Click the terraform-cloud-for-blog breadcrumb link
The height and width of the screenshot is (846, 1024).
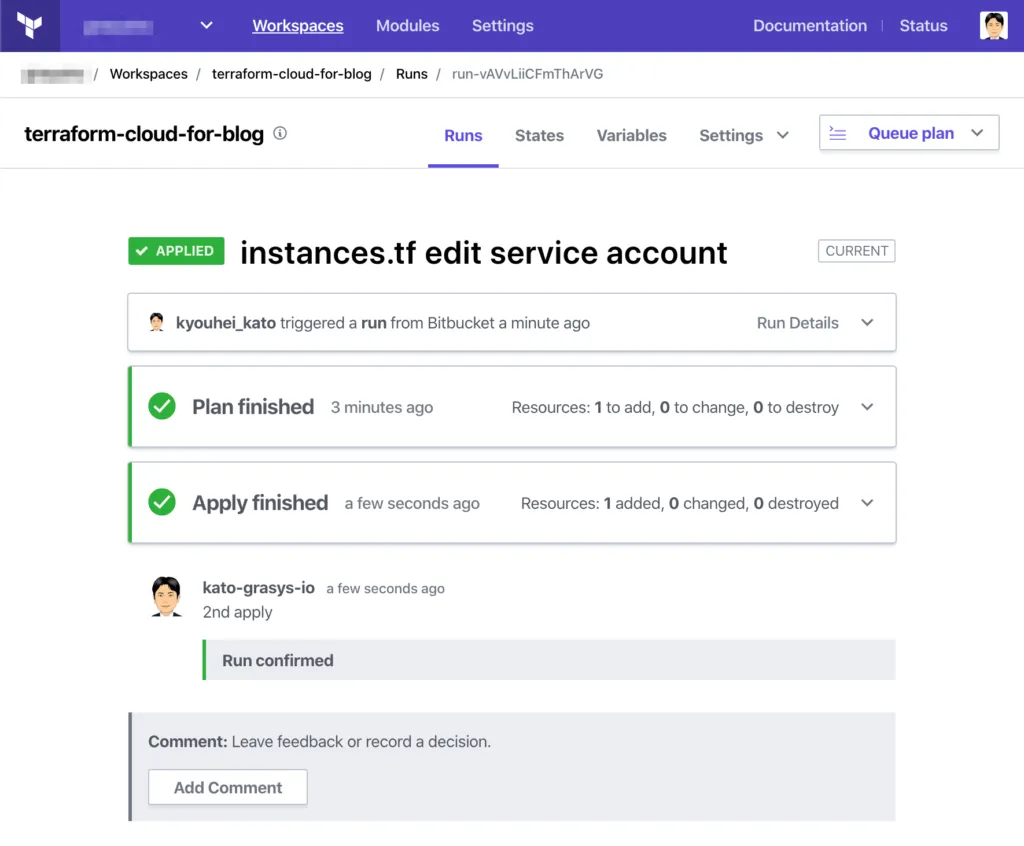(x=291, y=74)
